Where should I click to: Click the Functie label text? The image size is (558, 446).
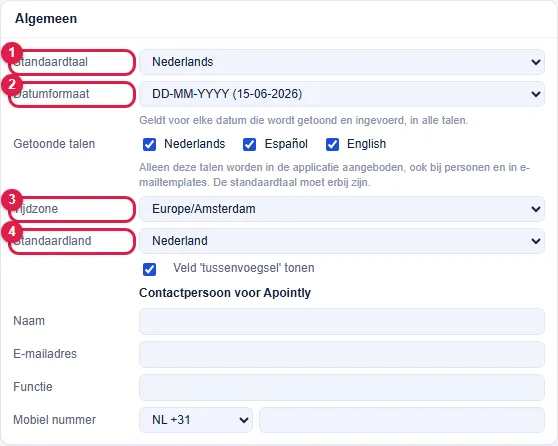click(x=33, y=387)
